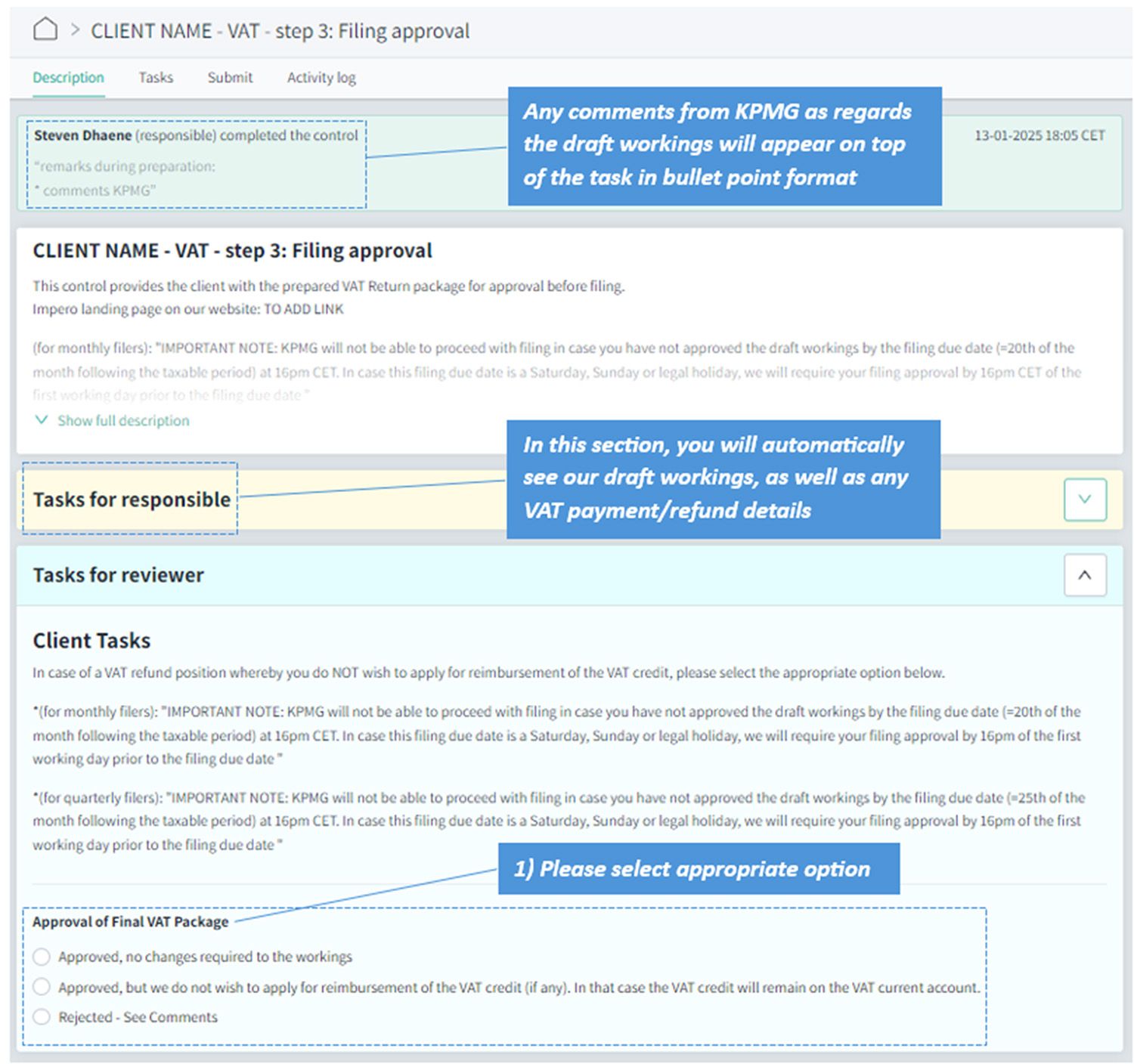Expand the Tasks for responsible section
The height and width of the screenshot is (1064, 1134).
(x=1084, y=500)
